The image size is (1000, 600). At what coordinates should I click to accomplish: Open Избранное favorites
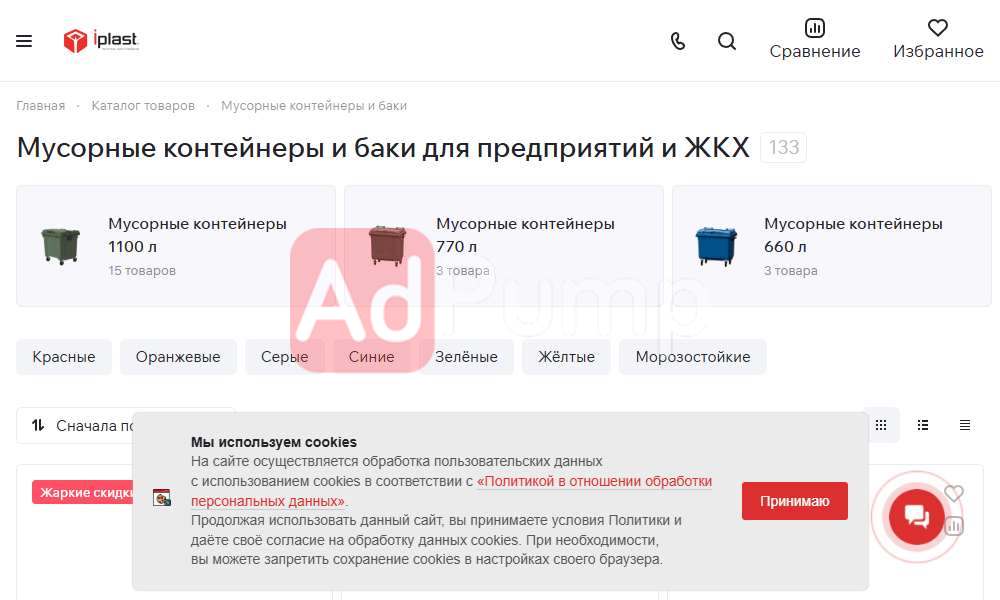pos(938,39)
